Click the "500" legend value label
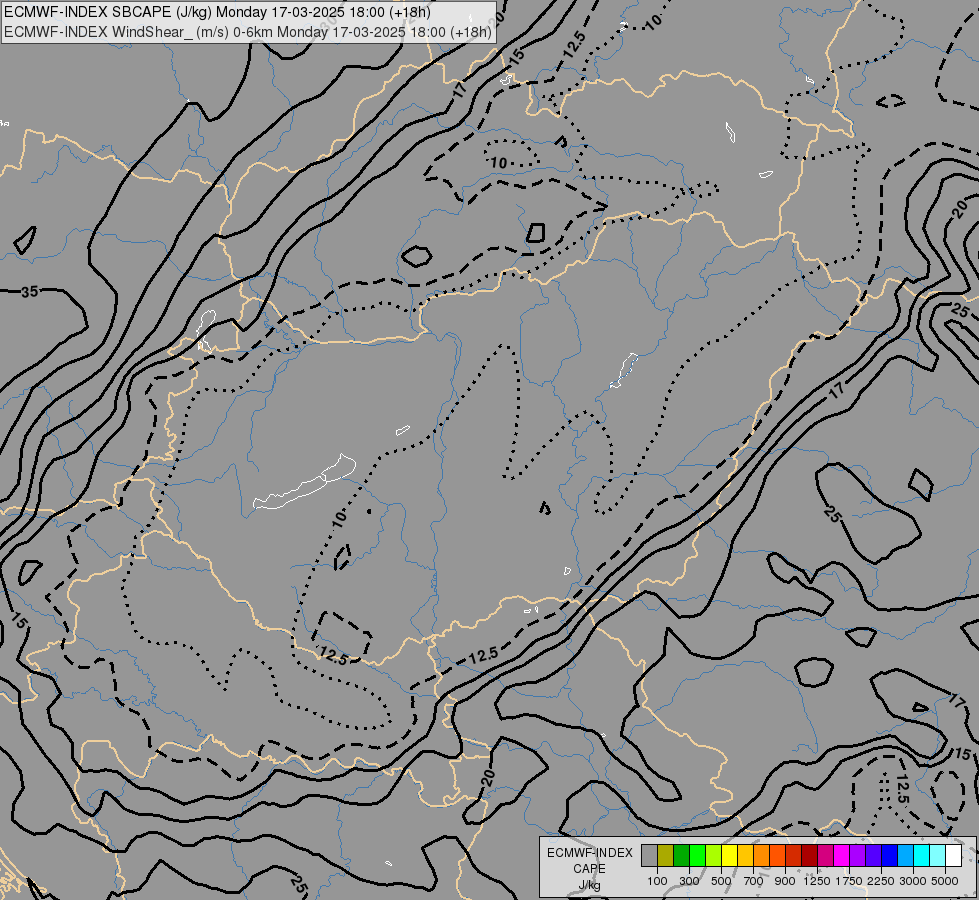 721,881
